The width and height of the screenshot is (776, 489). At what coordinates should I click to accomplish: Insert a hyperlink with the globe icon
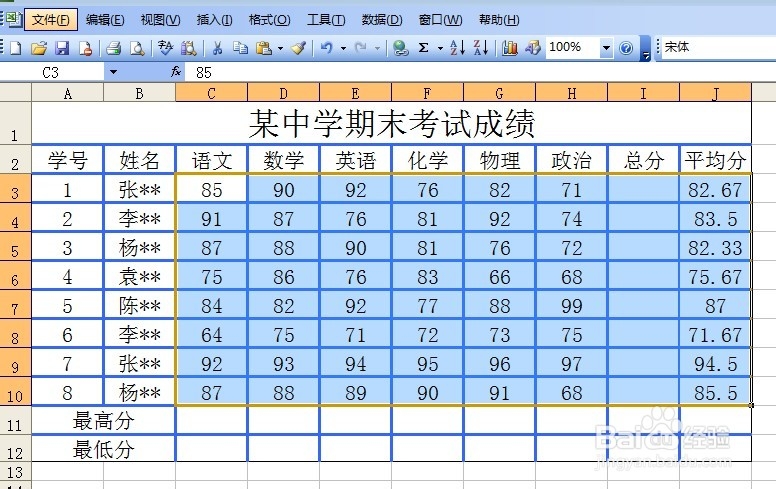[x=400, y=48]
